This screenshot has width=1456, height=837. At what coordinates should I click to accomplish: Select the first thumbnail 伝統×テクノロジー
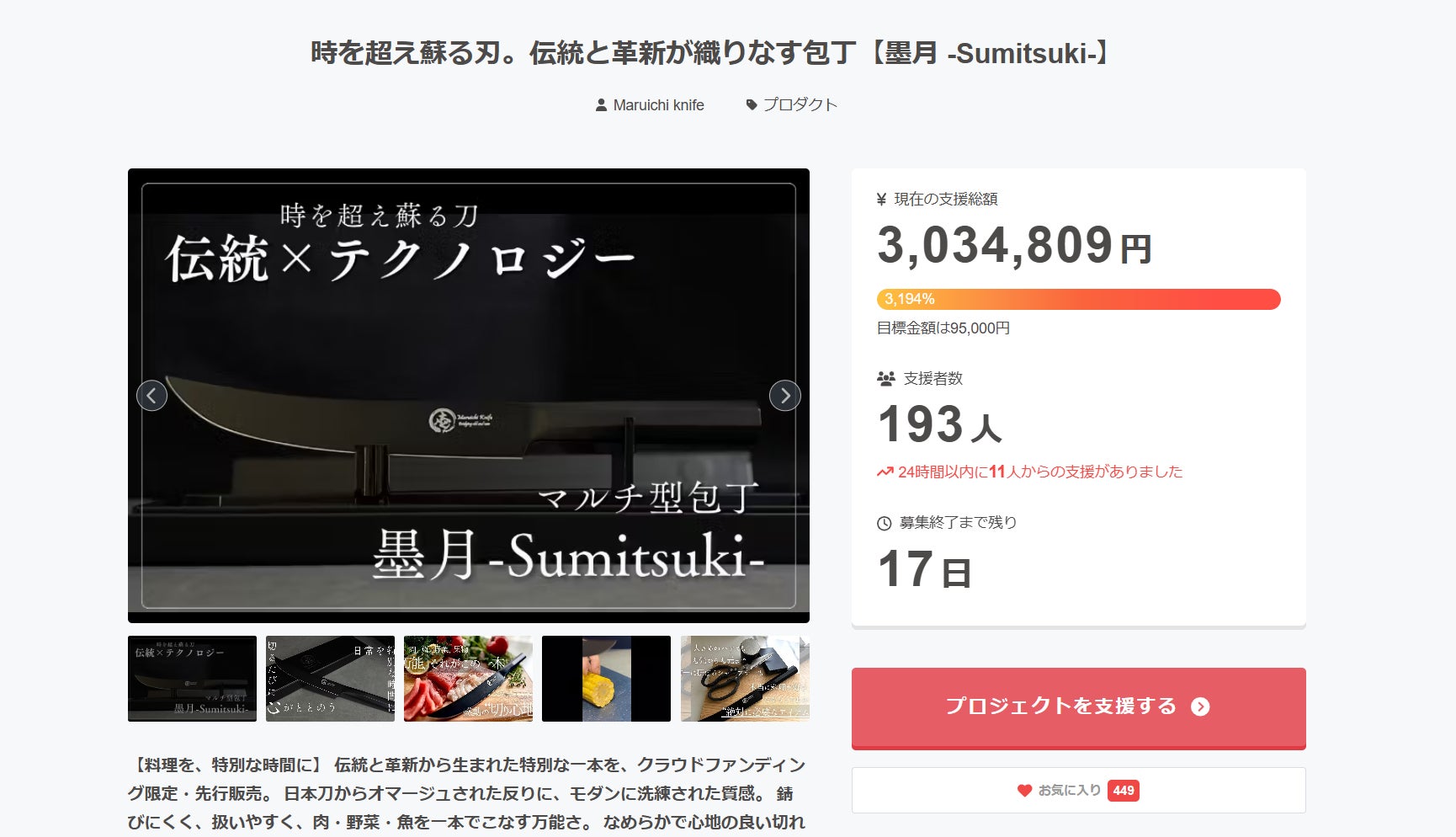coord(192,679)
